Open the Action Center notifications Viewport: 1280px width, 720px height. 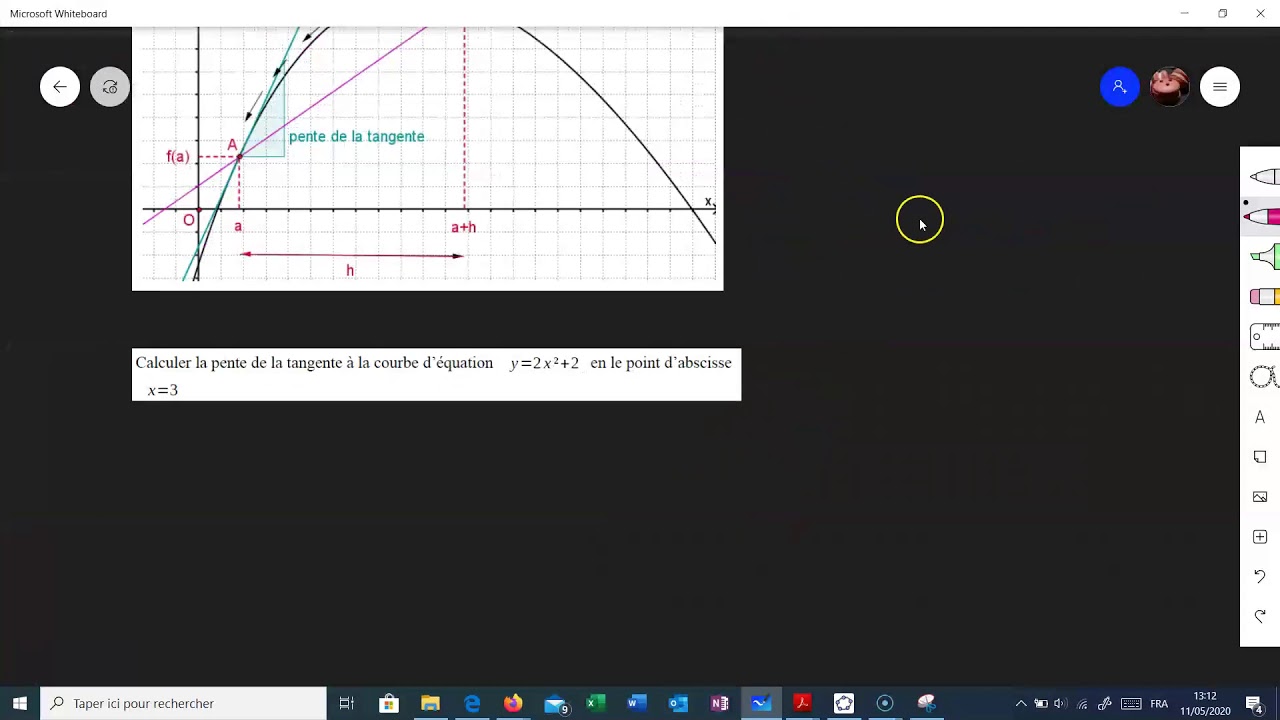point(1254,703)
